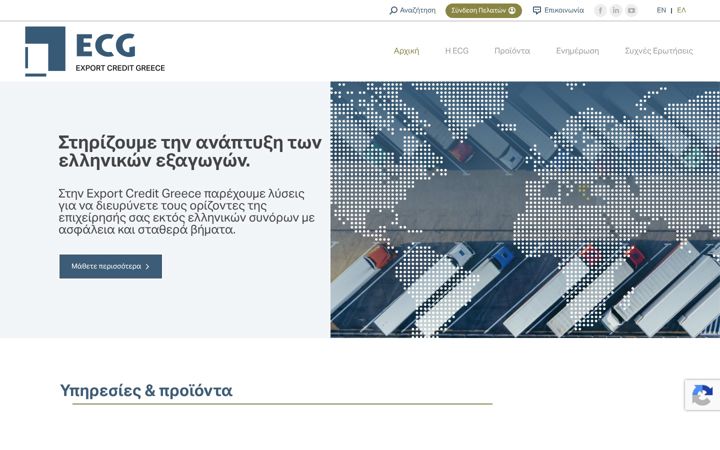Click the Σύνδεση Πελατών login button

pos(484,11)
